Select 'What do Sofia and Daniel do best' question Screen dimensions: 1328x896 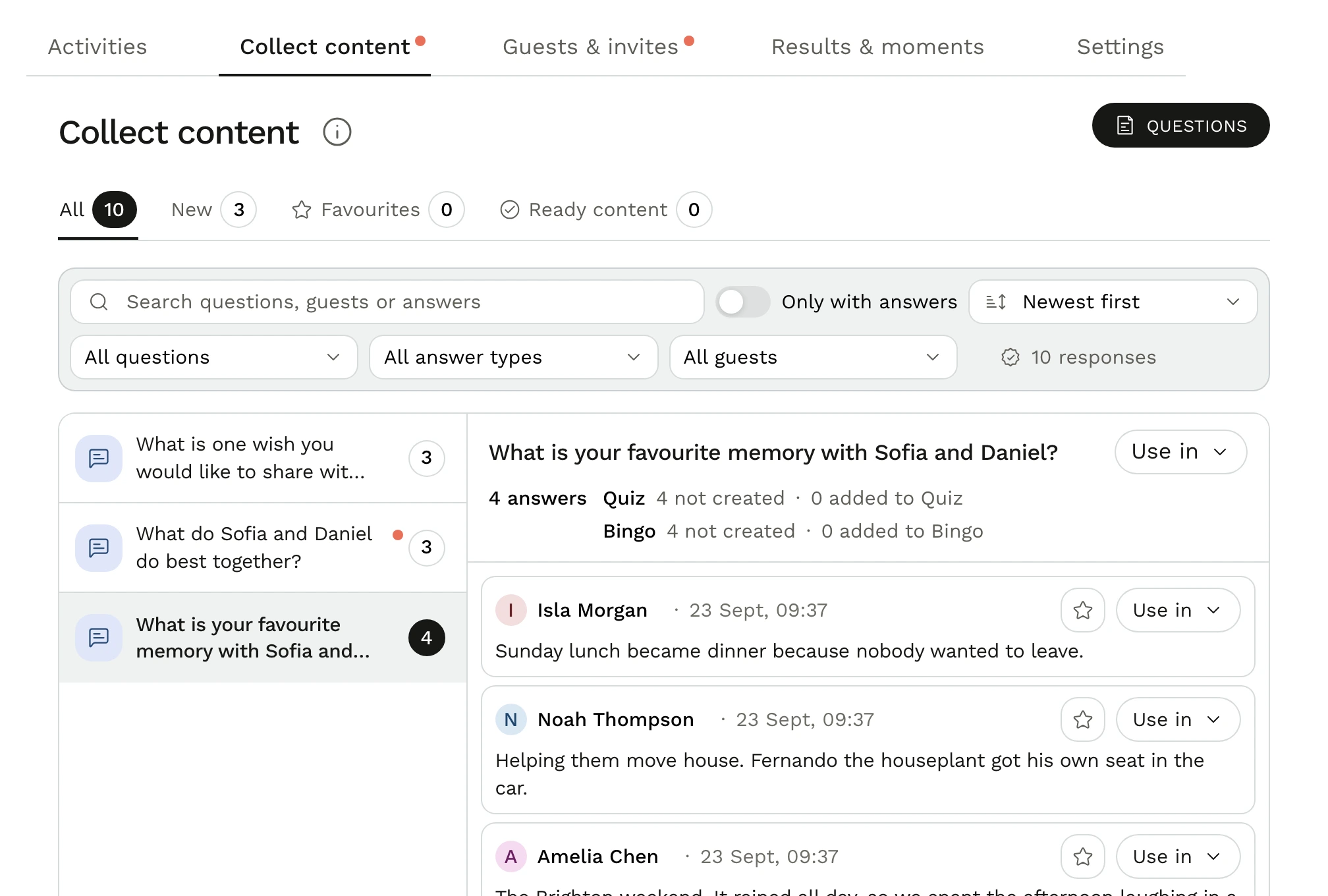point(263,547)
